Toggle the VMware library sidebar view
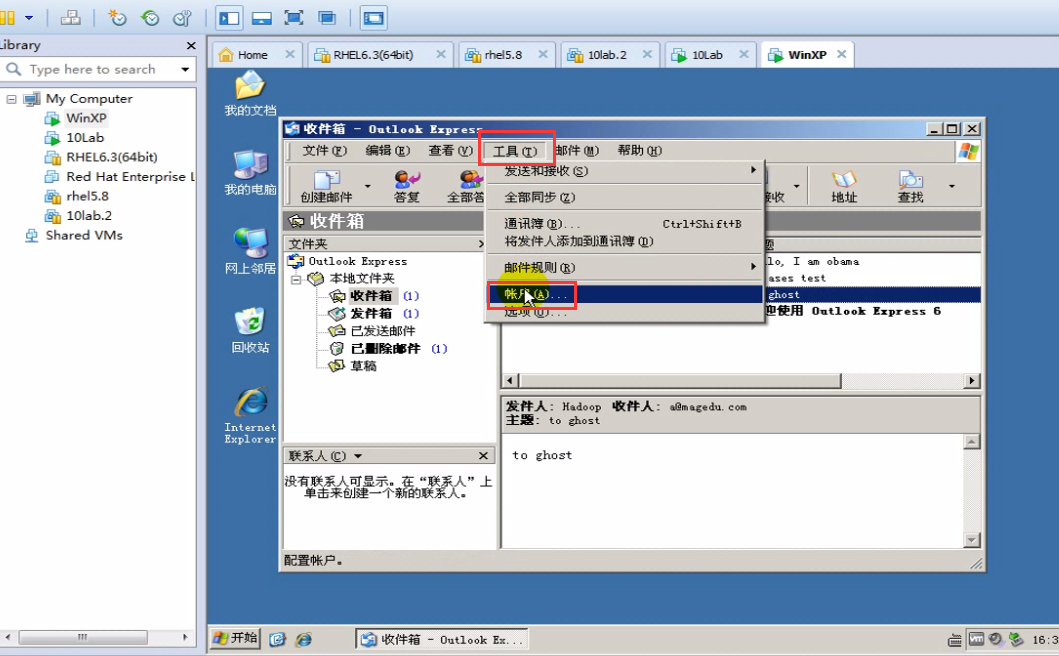The width and height of the screenshot is (1059, 656). pyautogui.click(x=230, y=18)
